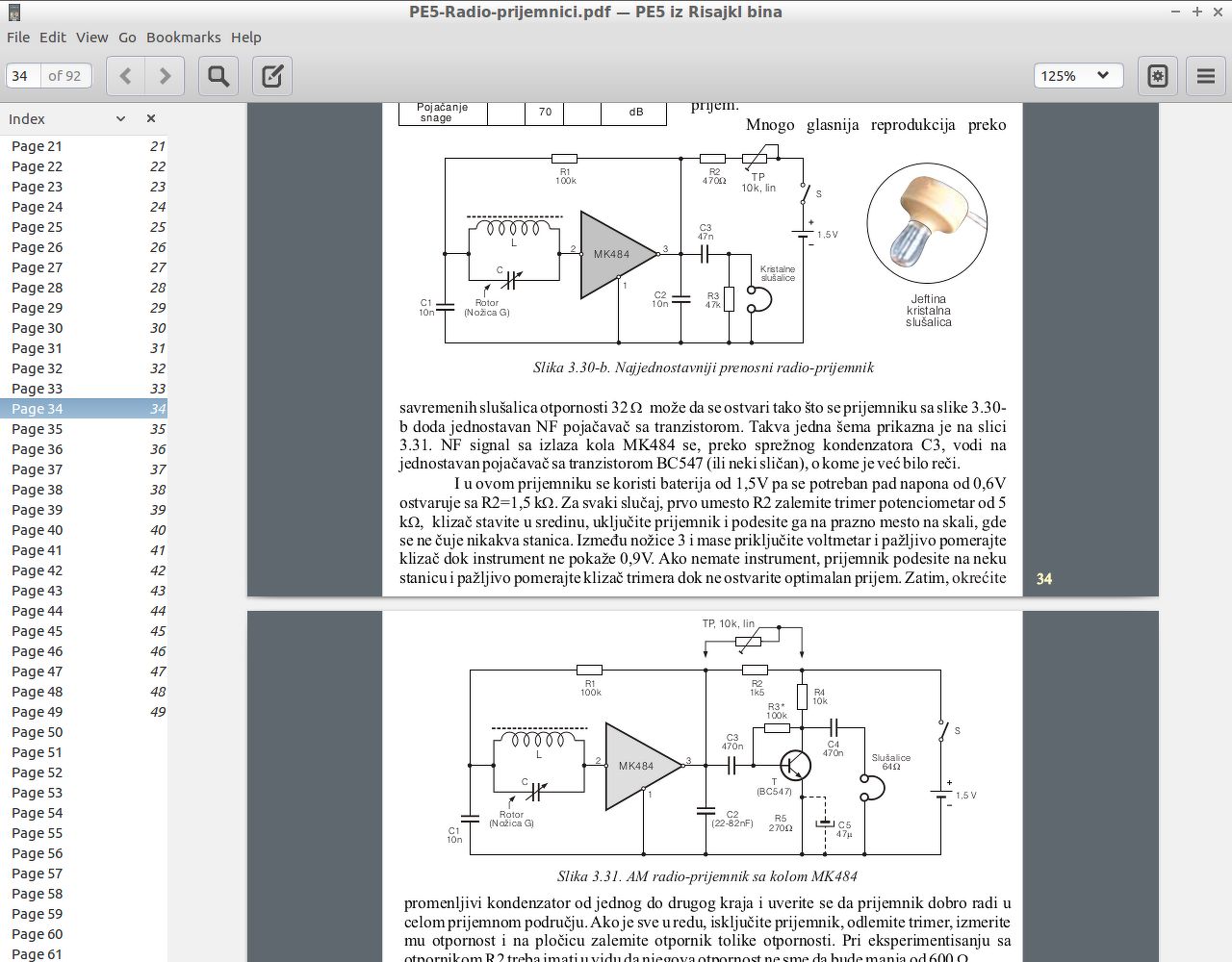Select Page 23 in the index
This screenshot has height=962, width=1232.
point(84,187)
